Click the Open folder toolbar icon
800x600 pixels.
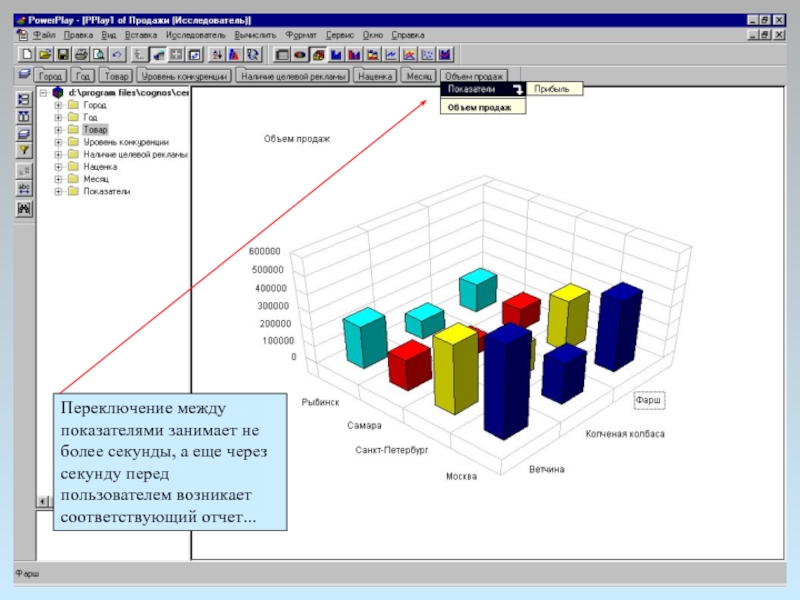pos(45,55)
